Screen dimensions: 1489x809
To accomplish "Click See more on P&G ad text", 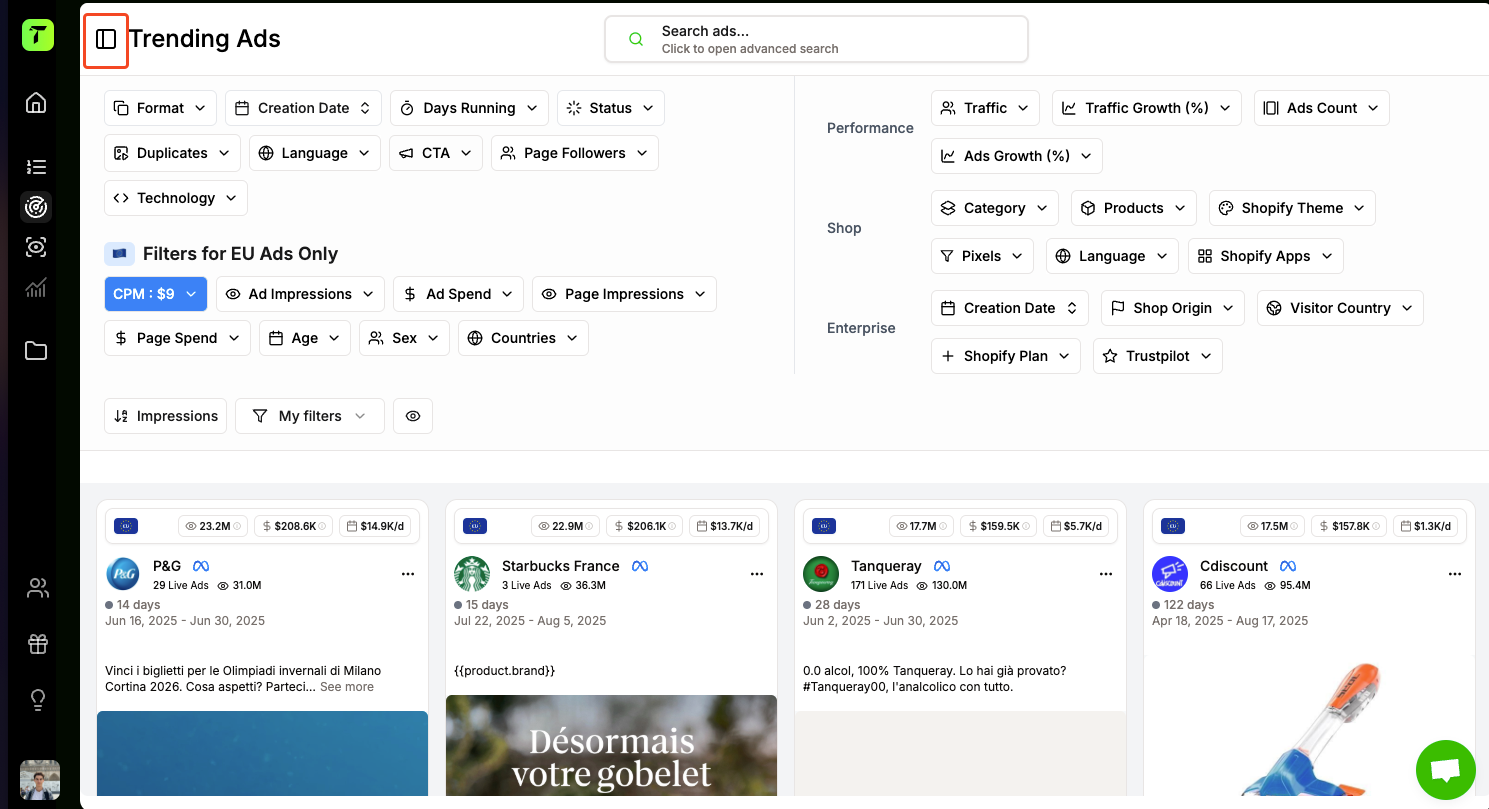I will [x=347, y=687].
